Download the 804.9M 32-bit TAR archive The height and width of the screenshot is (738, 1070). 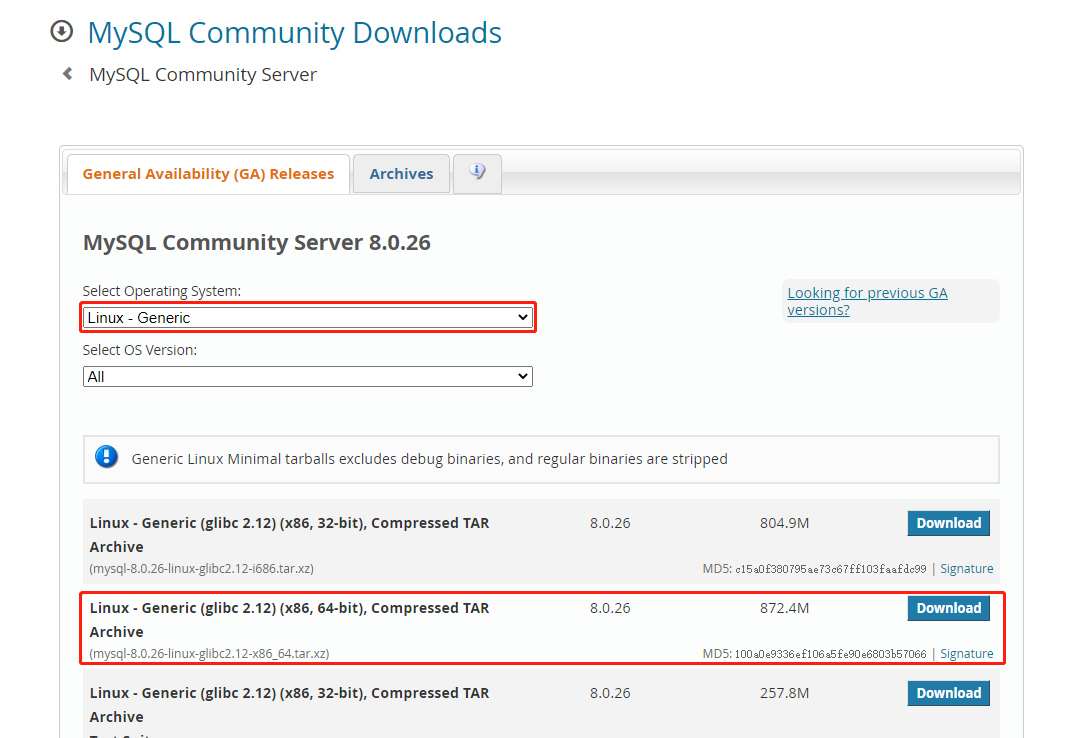click(x=949, y=523)
